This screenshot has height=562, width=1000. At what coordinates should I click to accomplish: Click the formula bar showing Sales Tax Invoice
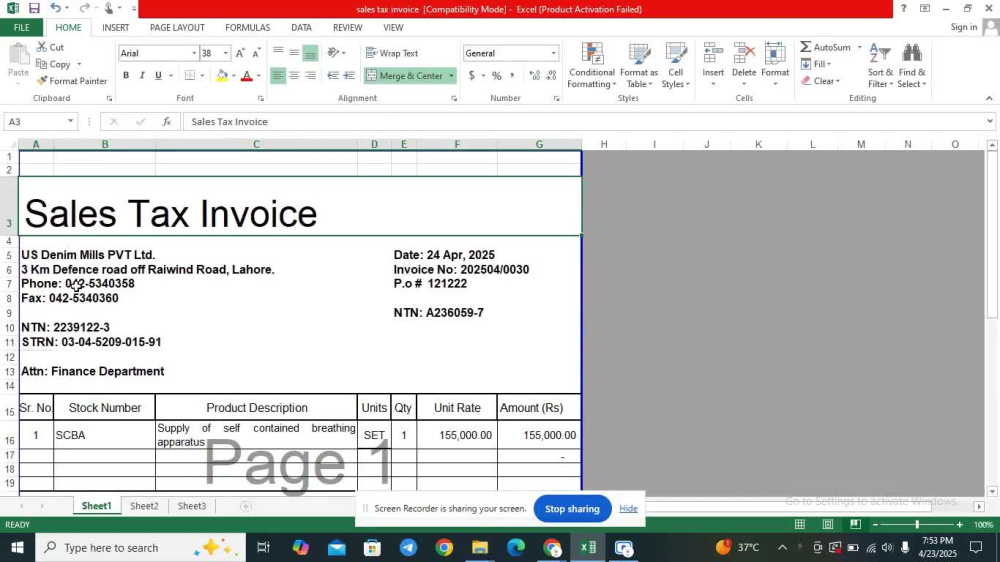point(584,121)
